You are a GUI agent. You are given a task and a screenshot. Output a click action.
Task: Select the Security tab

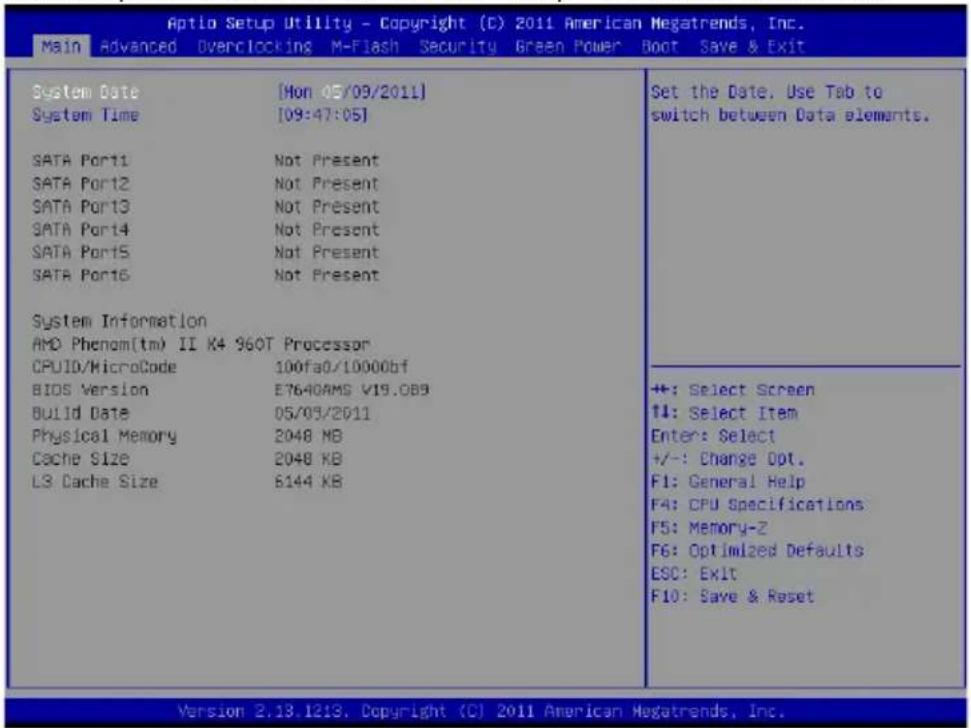click(x=458, y=46)
